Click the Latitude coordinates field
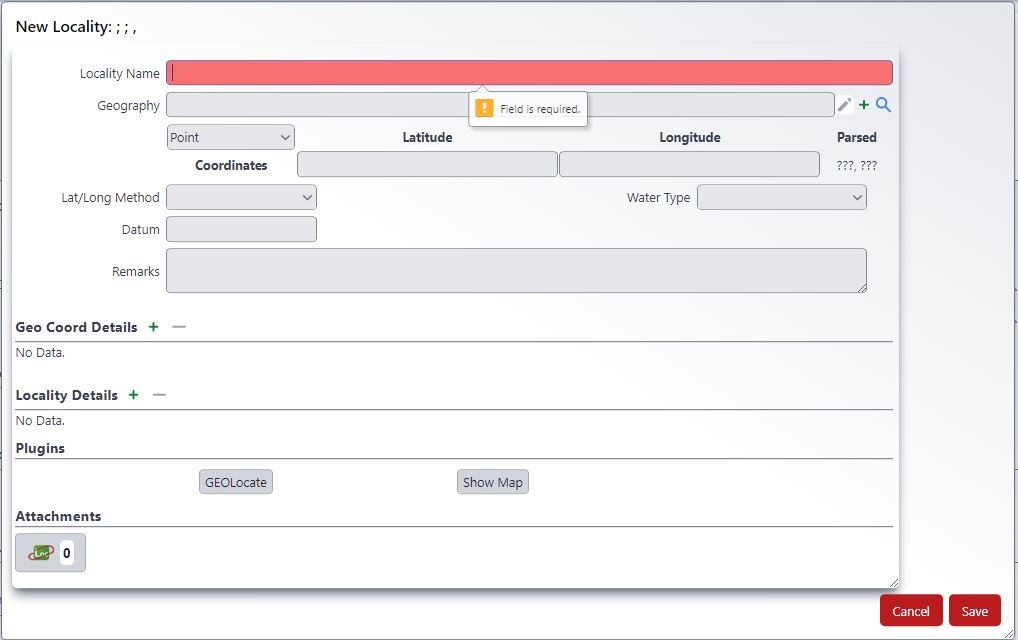The image size is (1018, 640). tap(427, 164)
